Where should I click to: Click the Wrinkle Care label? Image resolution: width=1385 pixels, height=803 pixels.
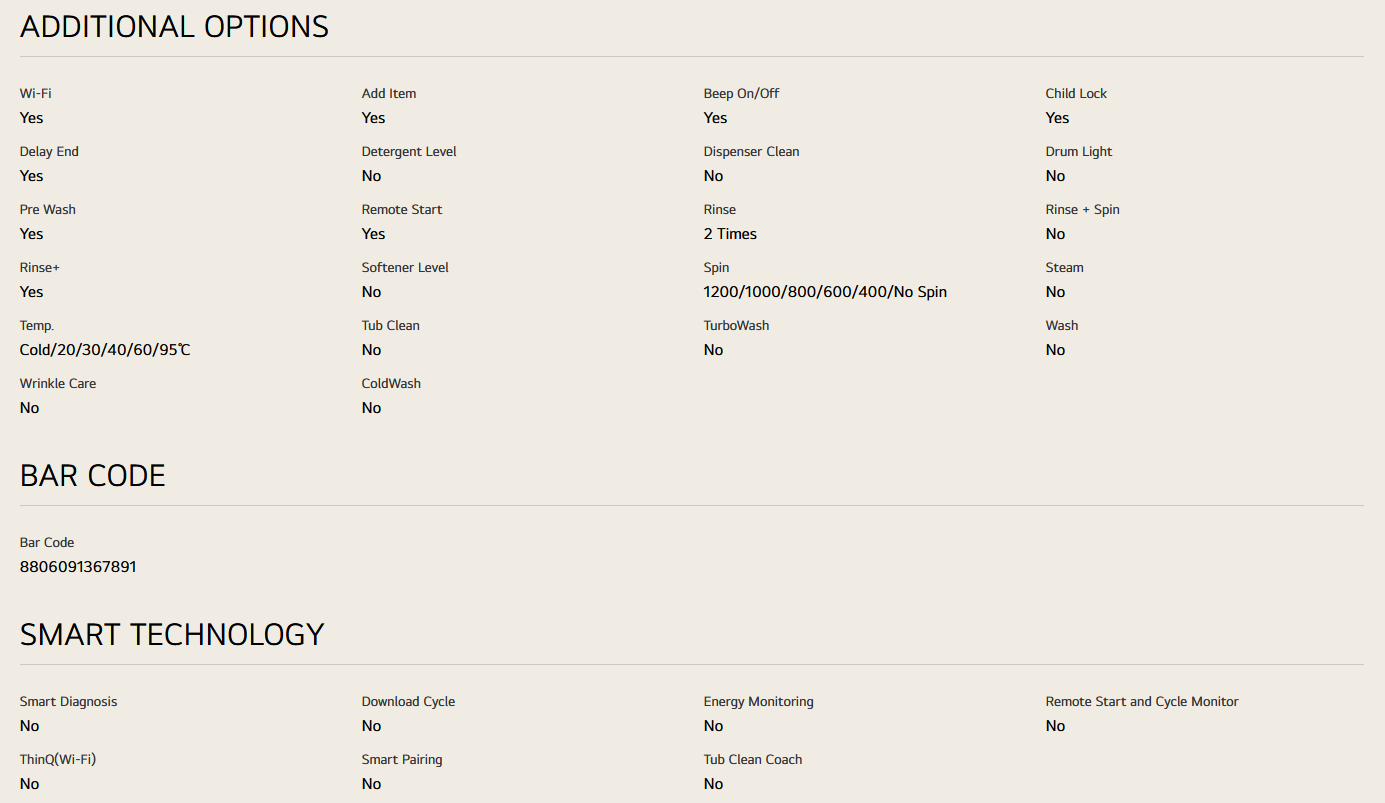pos(58,384)
